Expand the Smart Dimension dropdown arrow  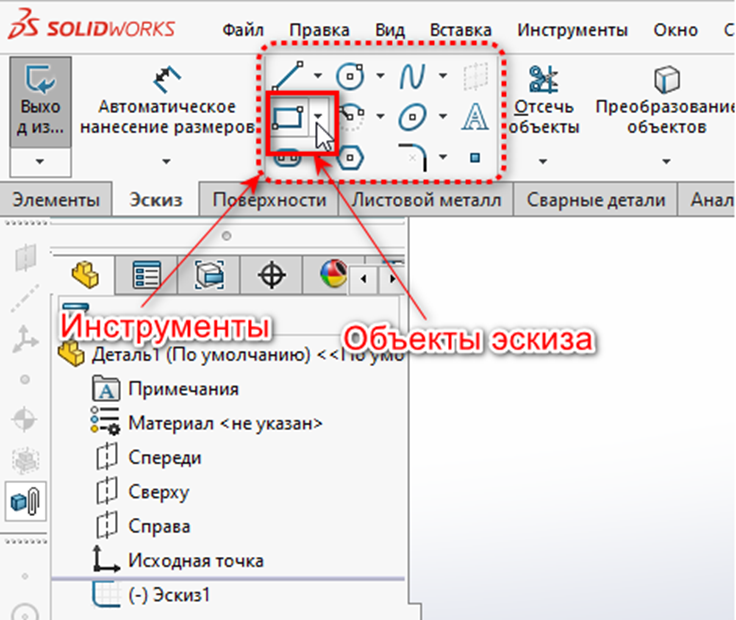[x=166, y=161]
